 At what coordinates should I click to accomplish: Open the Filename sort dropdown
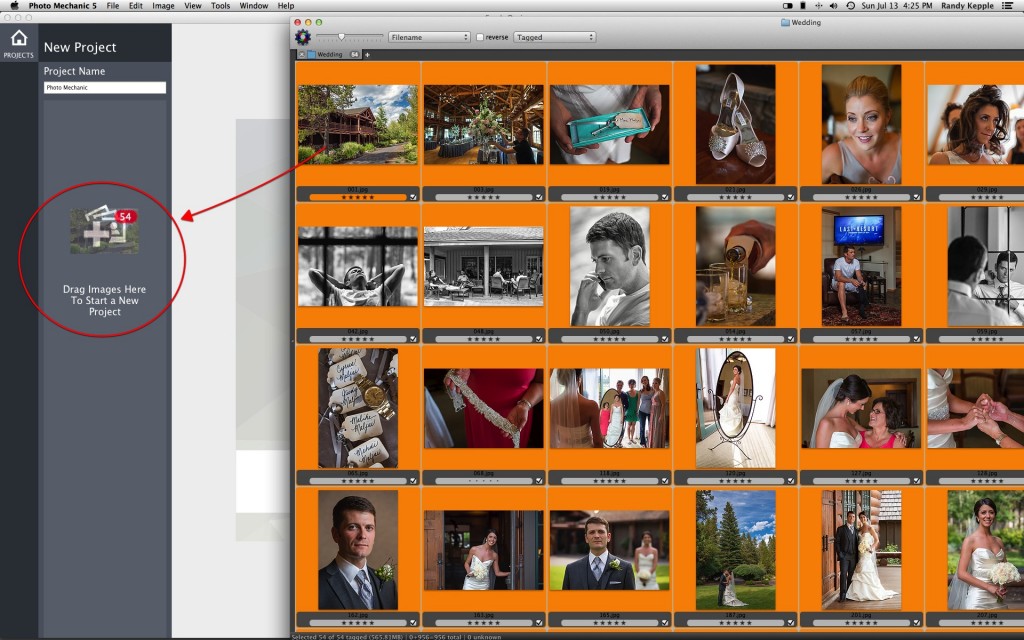(429, 37)
